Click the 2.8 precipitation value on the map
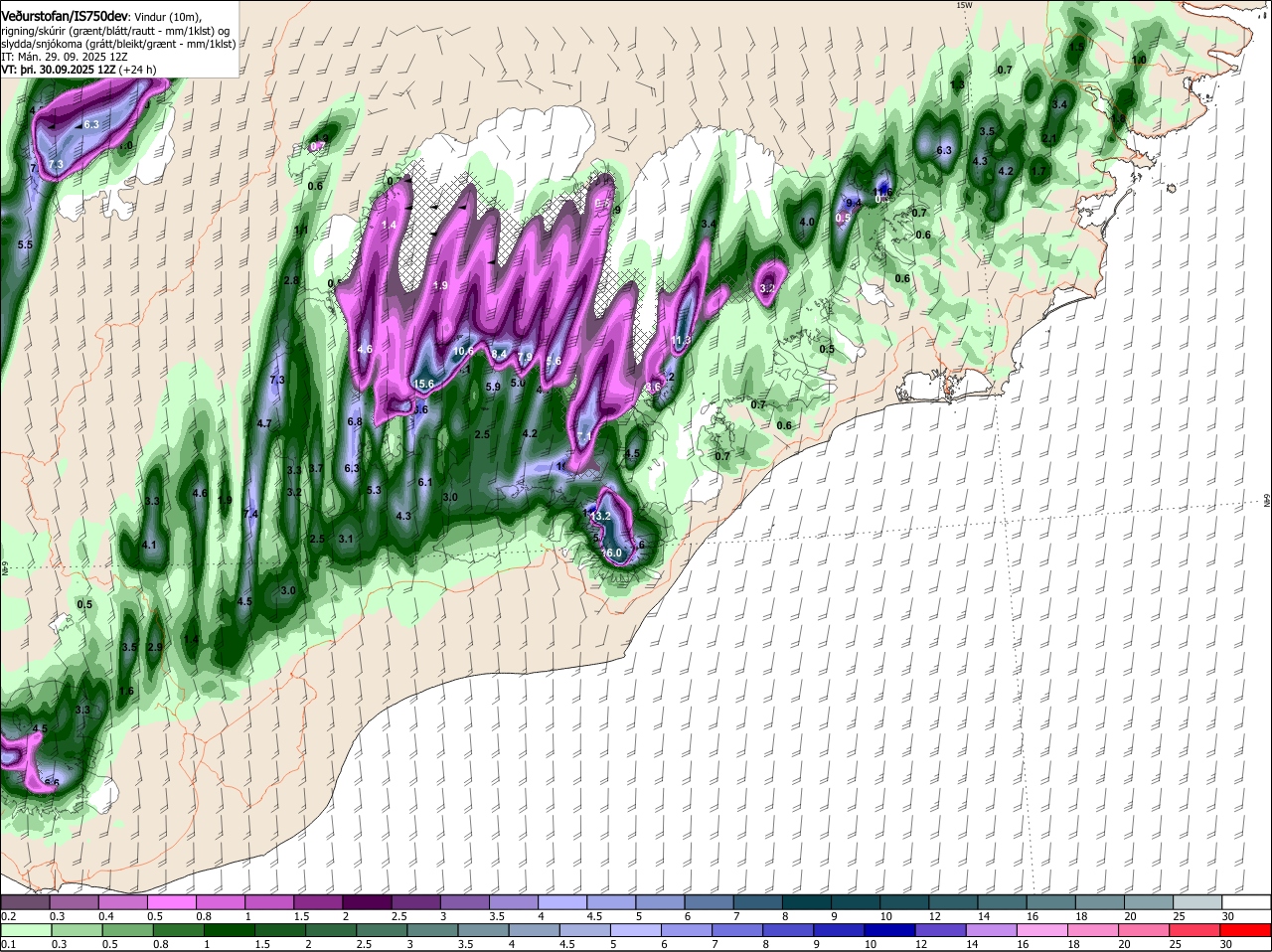1272x952 pixels. 291,281
